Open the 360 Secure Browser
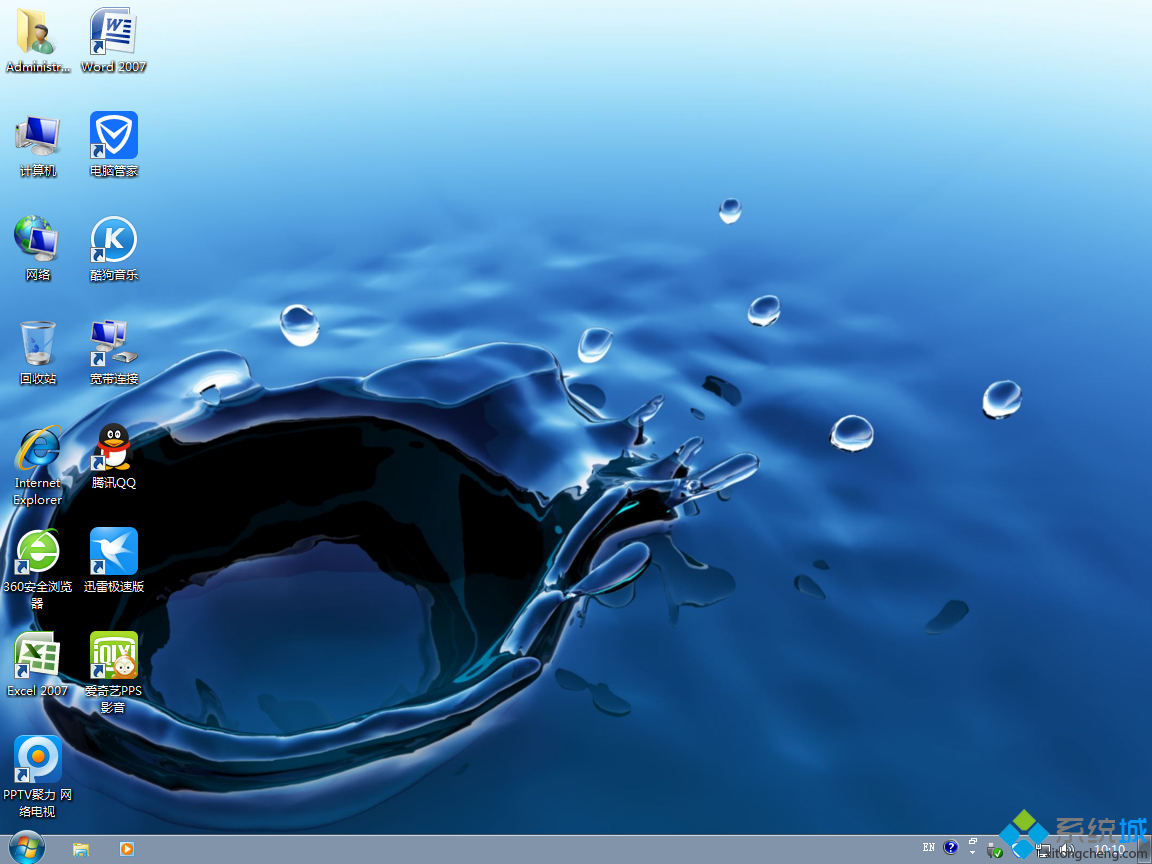 (37, 551)
